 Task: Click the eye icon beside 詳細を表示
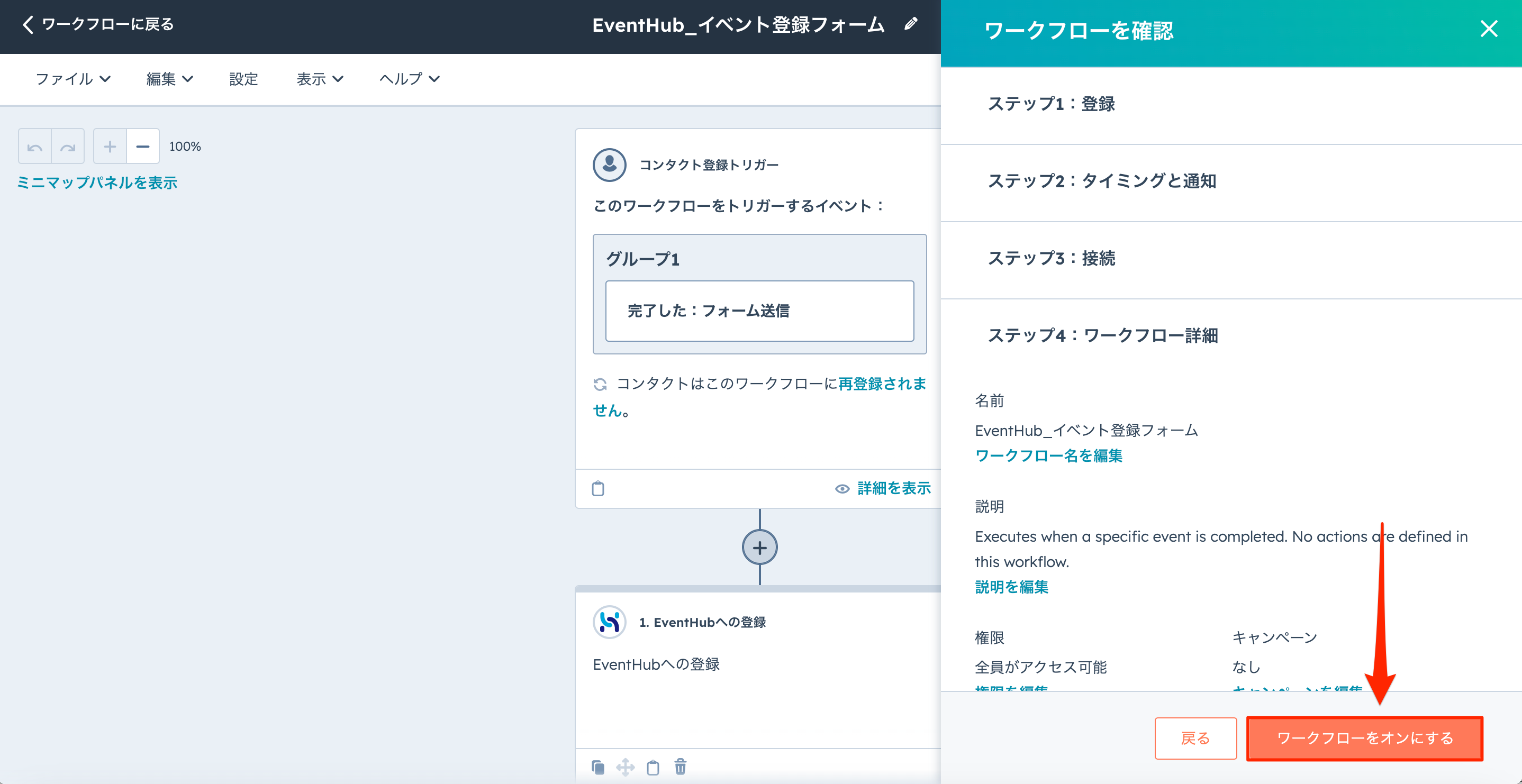point(842,489)
